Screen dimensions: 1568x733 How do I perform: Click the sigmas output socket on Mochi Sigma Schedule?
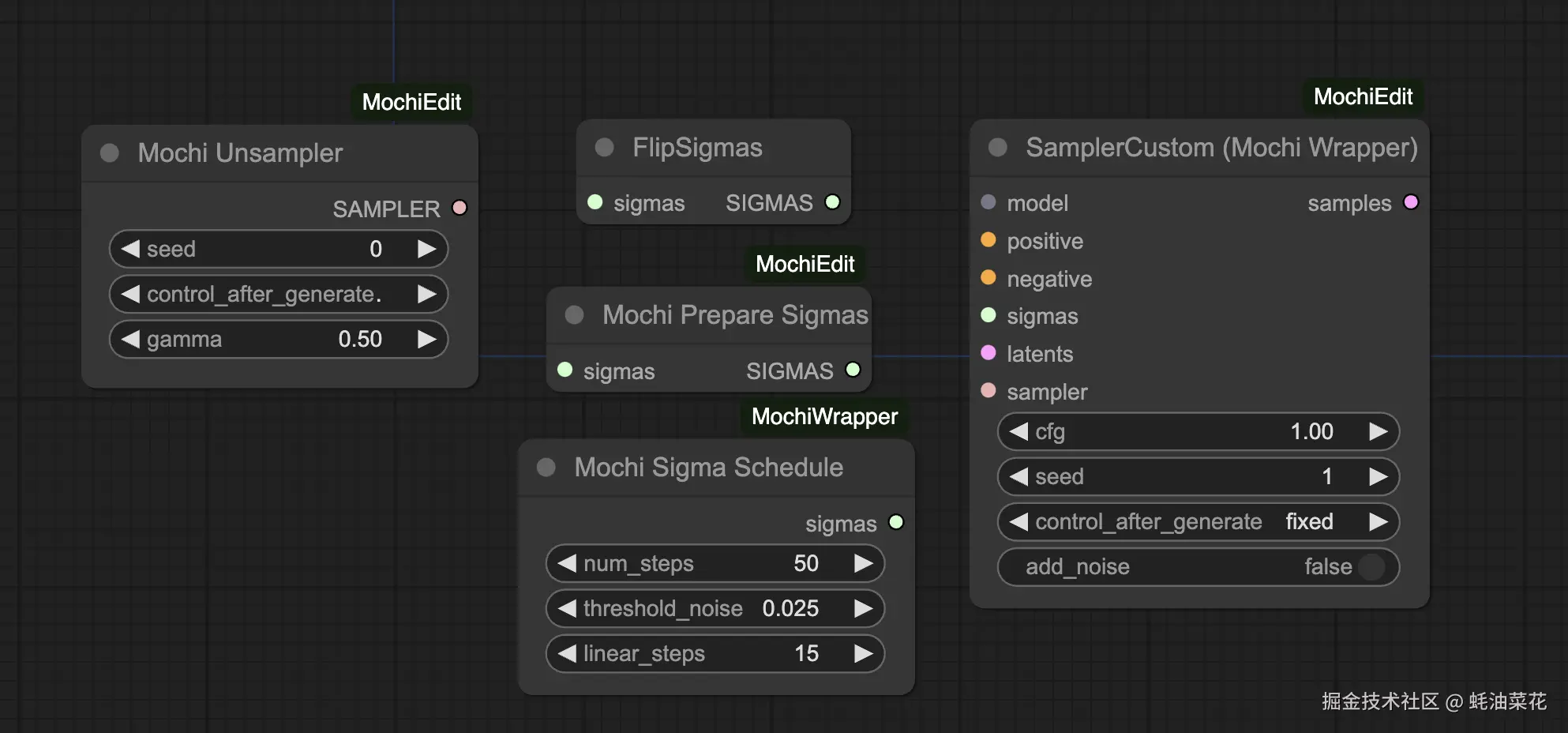tap(896, 522)
